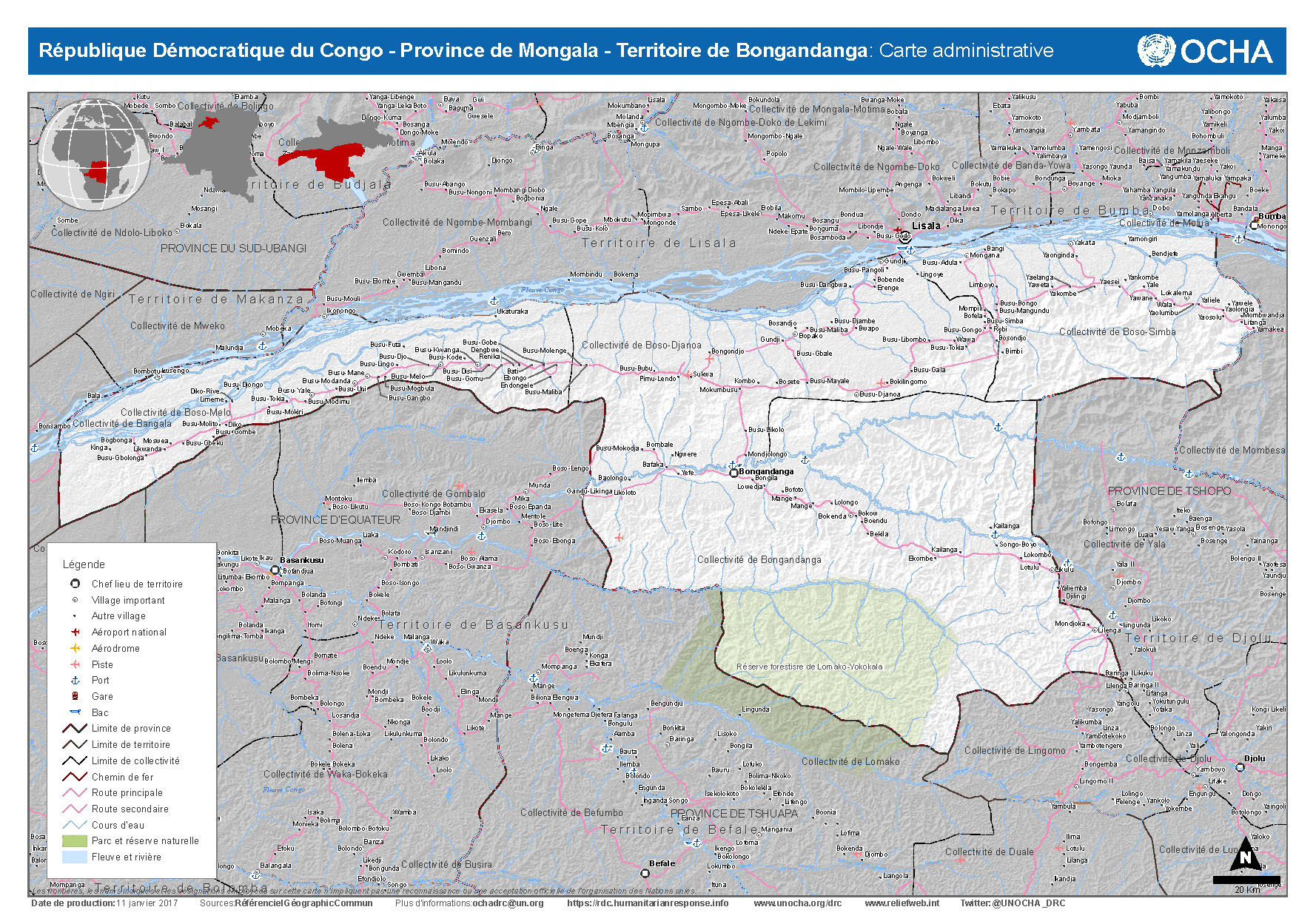Click the Date de production text

pyautogui.click(x=104, y=903)
